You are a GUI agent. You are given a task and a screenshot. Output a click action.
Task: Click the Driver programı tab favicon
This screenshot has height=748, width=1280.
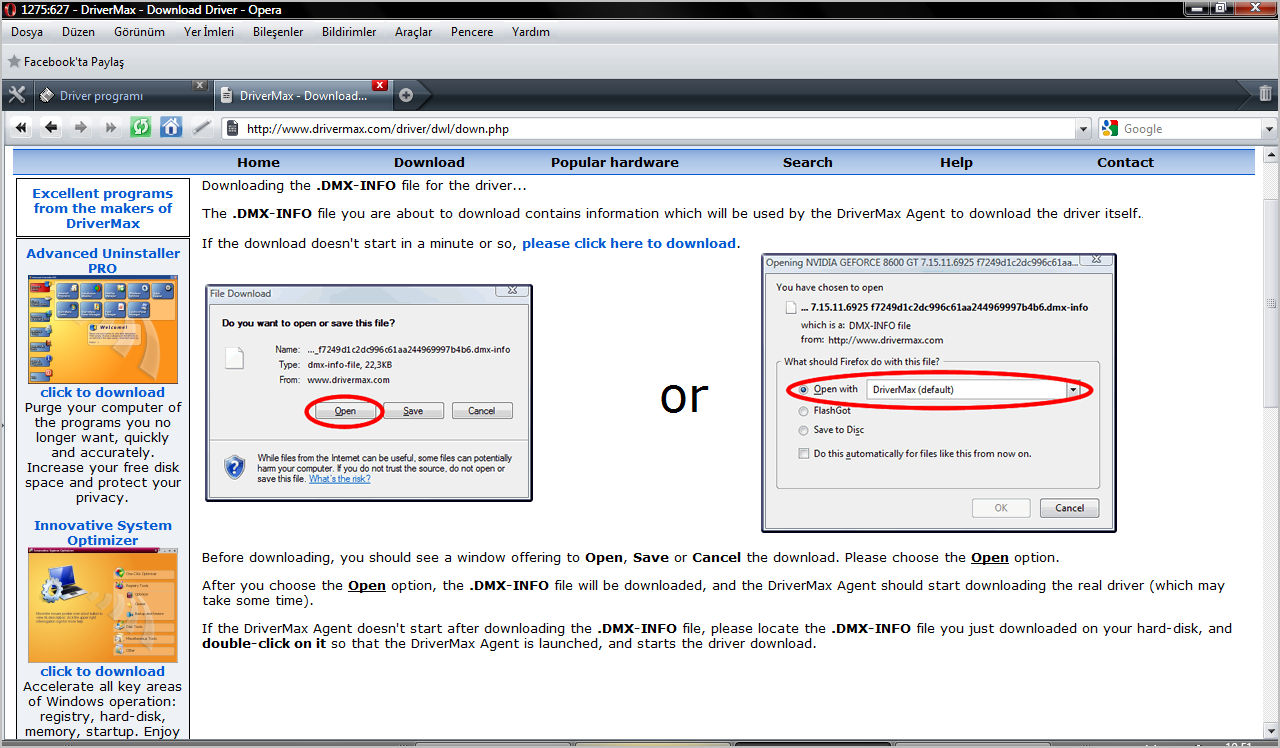coord(46,96)
